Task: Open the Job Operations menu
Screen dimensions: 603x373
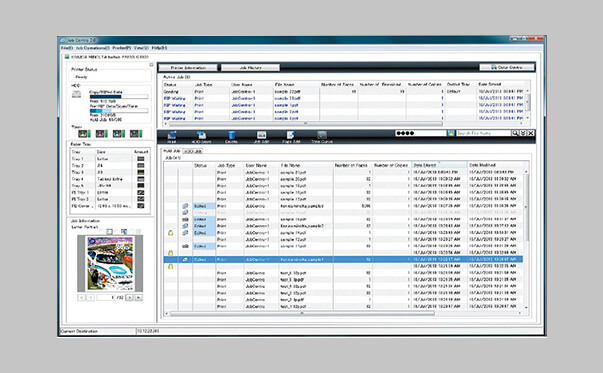Action: click(92, 48)
